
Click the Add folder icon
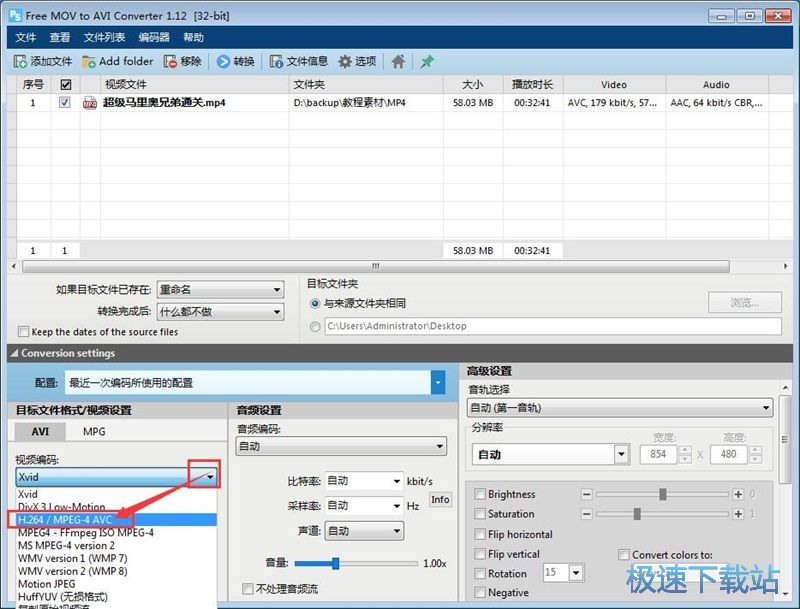click(x=89, y=61)
